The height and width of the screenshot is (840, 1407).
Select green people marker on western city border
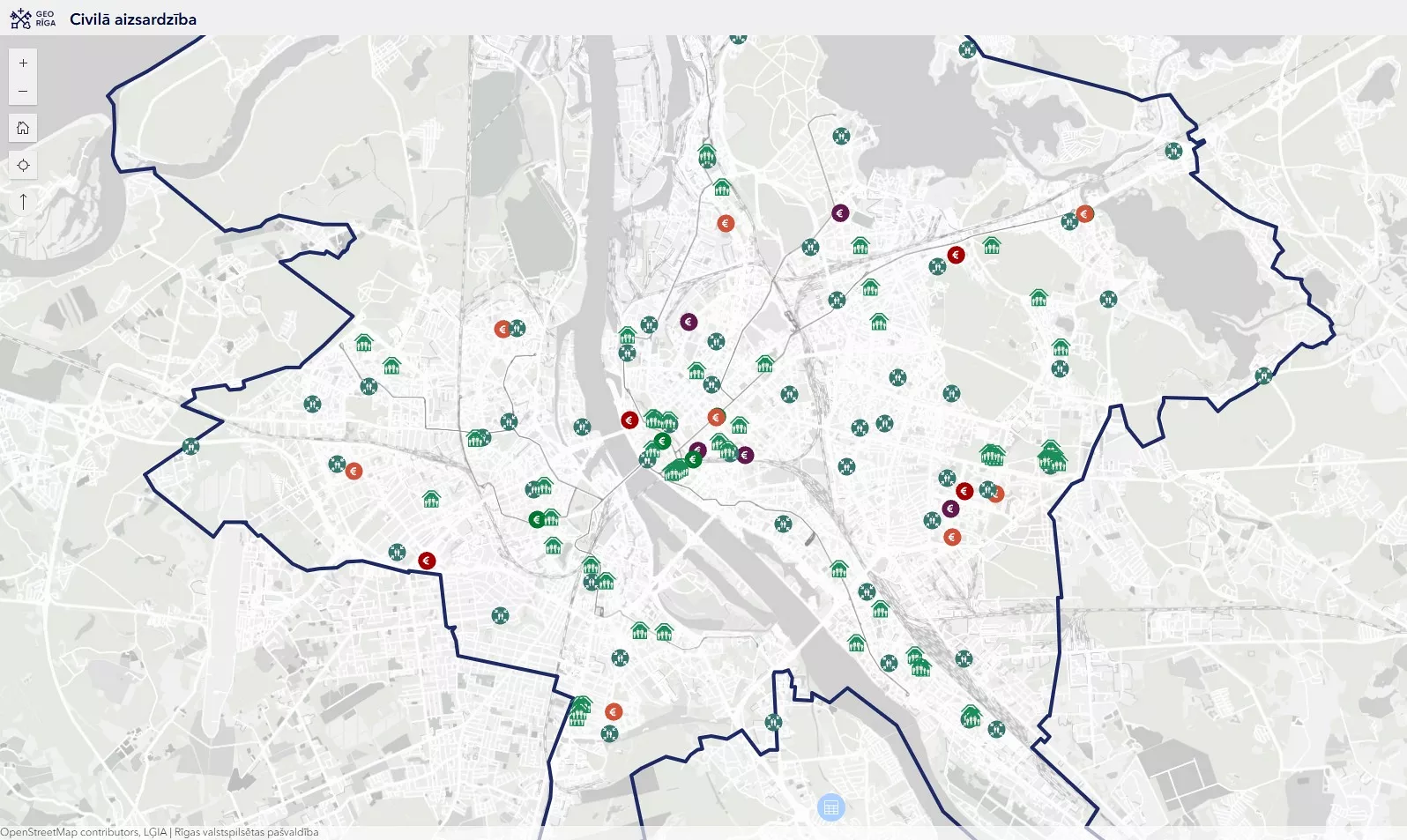click(190, 446)
